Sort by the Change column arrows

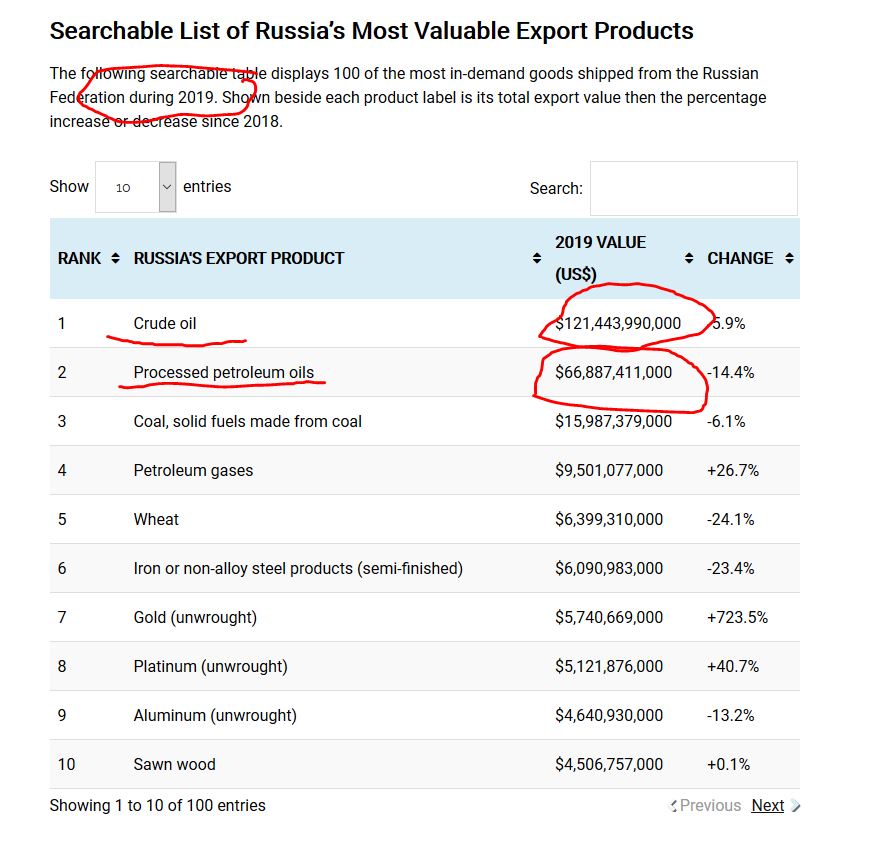click(x=789, y=259)
